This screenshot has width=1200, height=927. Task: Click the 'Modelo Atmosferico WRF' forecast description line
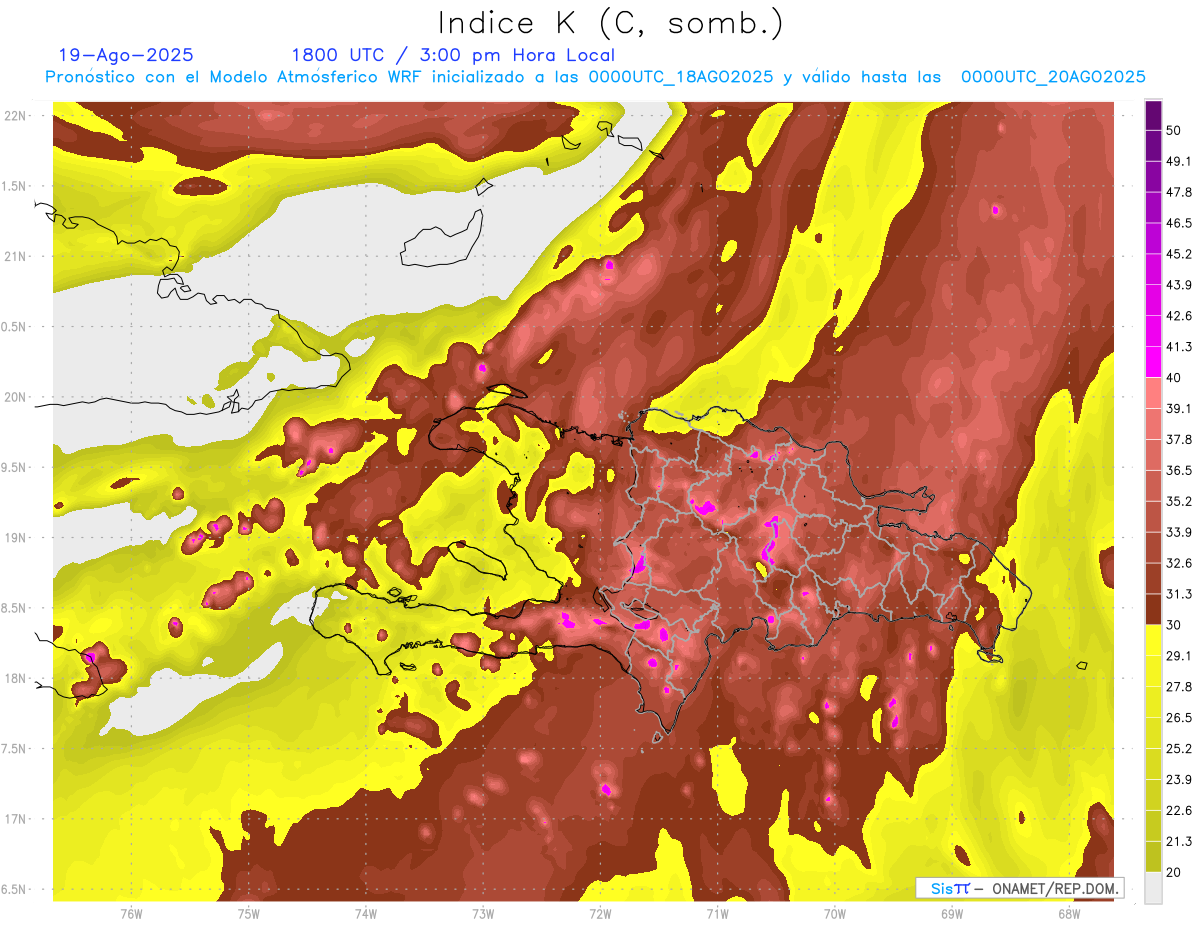point(595,77)
